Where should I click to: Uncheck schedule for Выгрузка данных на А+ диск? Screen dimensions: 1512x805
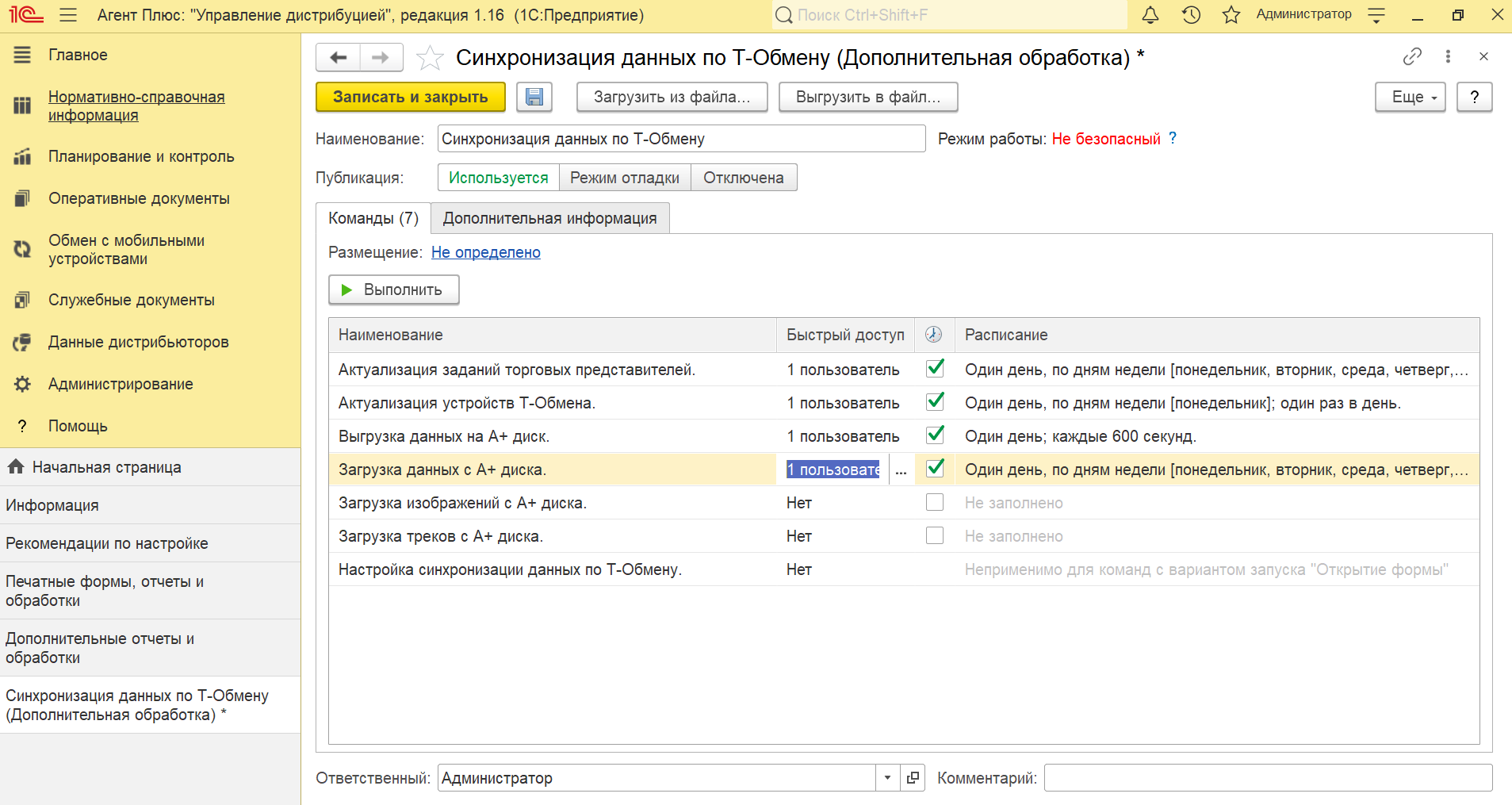pos(935,435)
